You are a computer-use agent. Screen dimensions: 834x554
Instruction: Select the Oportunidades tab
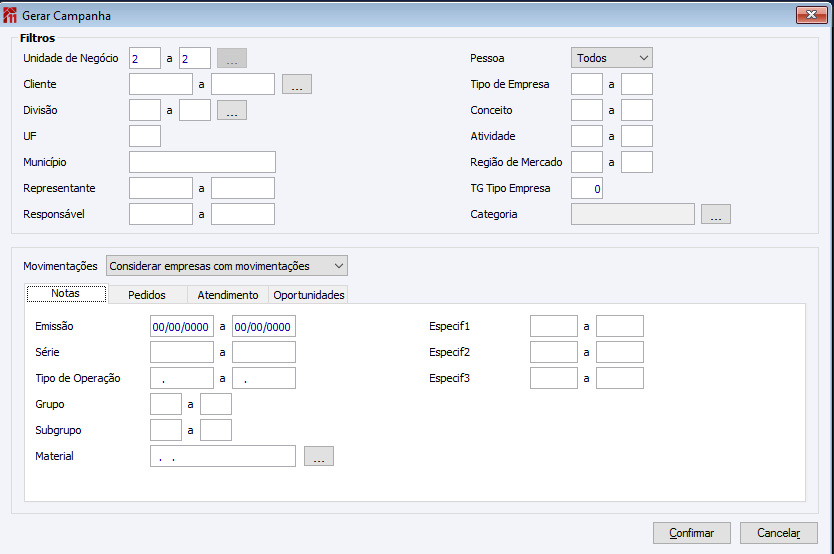click(309, 295)
